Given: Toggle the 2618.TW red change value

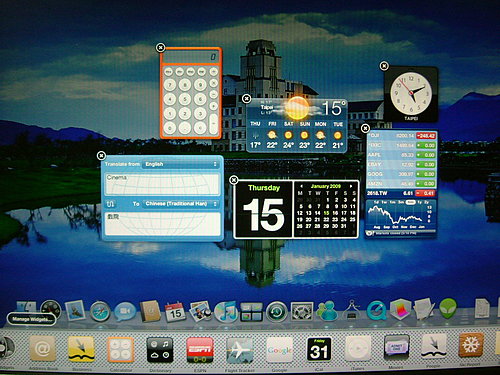Looking at the screenshot, I should click(426, 193).
